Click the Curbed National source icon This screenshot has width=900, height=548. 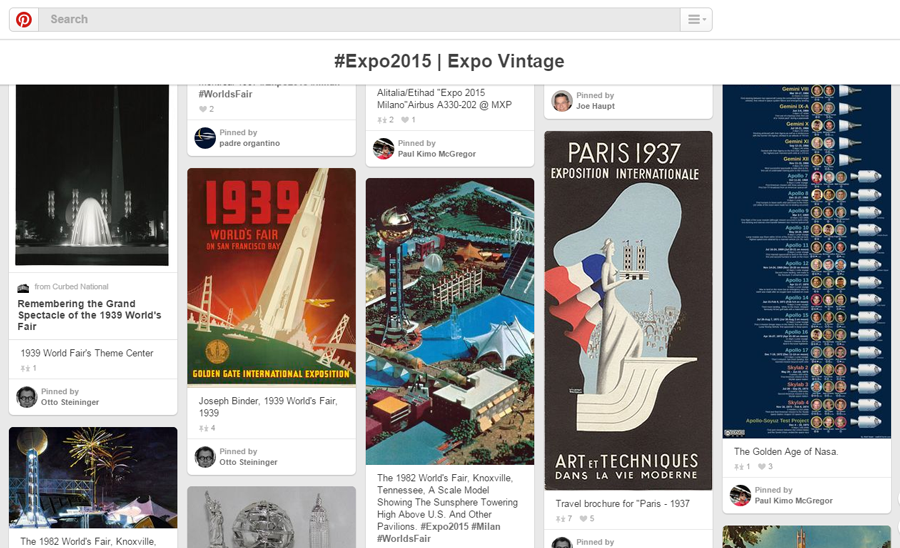coord(23,287)
